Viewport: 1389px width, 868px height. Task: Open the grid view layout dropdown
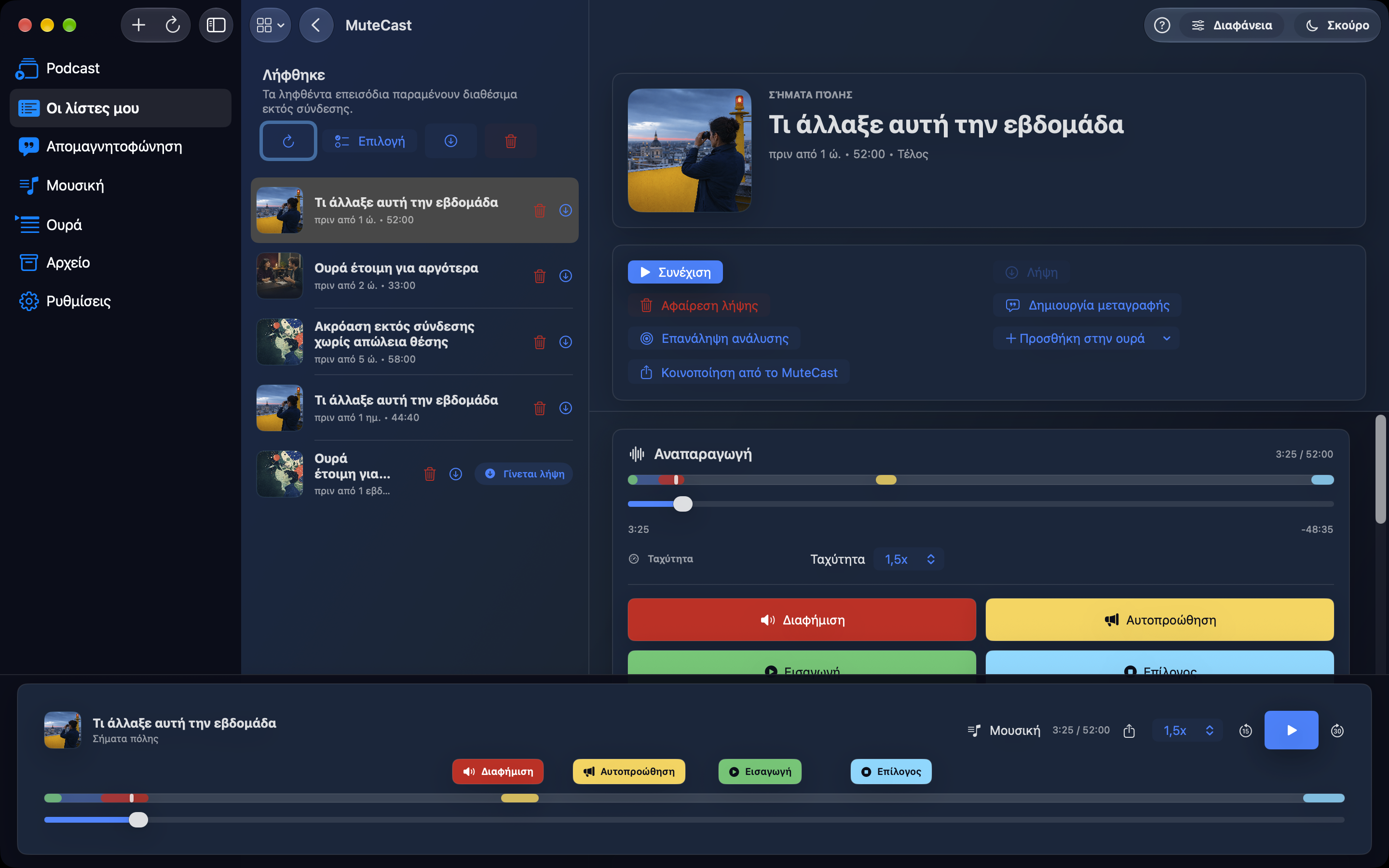[x=271, y=25]
